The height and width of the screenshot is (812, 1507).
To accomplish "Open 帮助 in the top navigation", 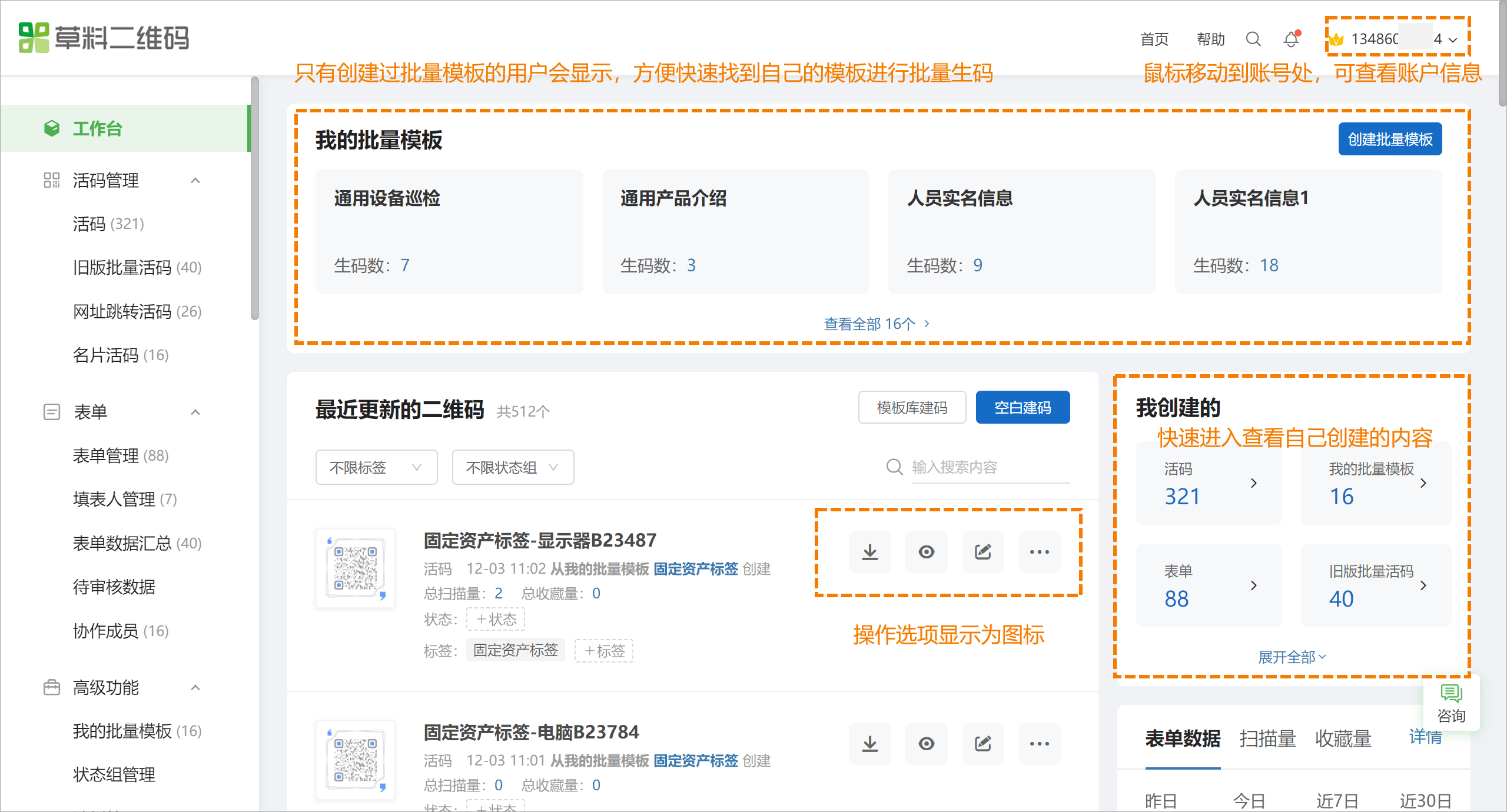I will coord(1211,39).
